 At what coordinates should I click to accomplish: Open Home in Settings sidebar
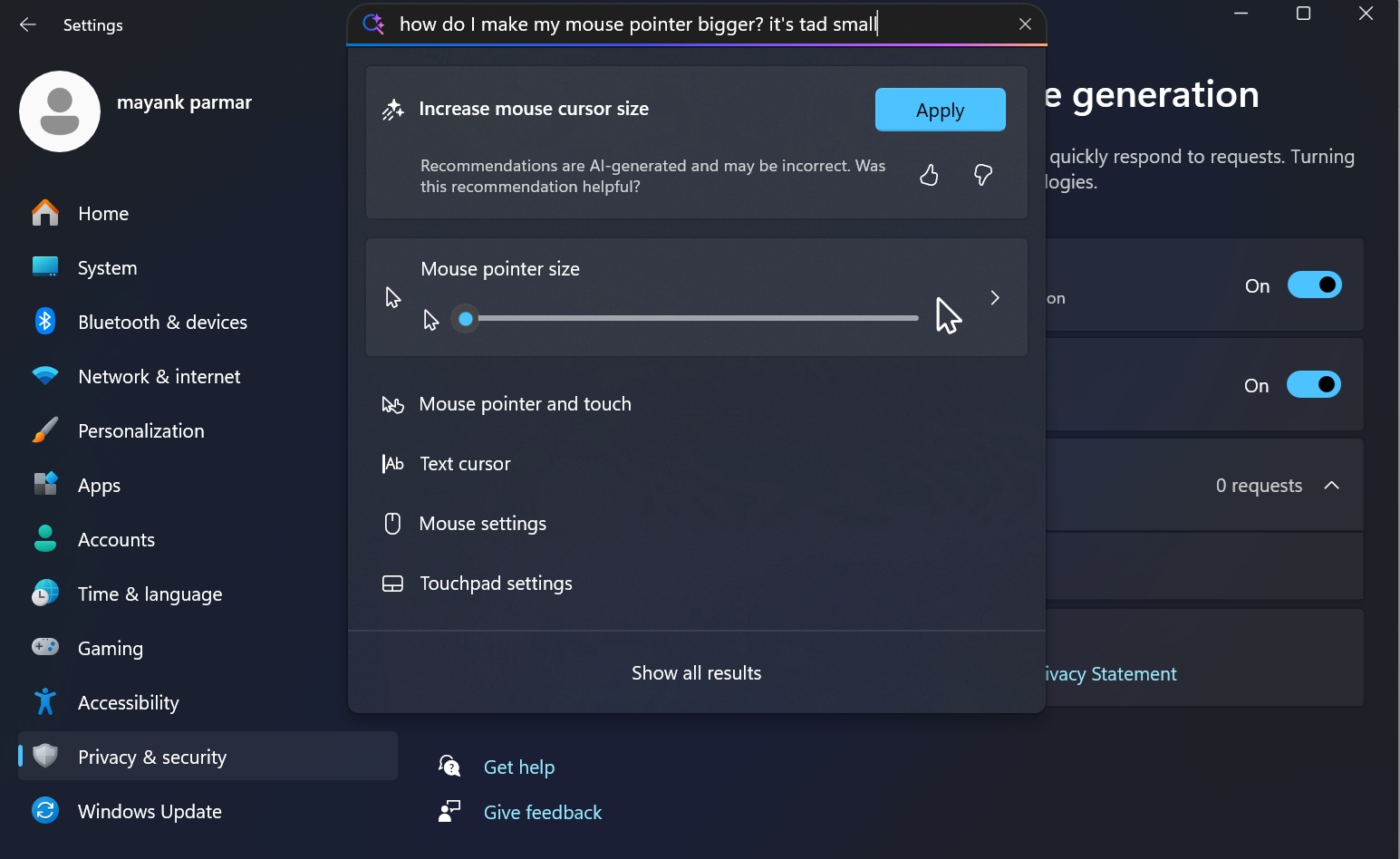208,213
